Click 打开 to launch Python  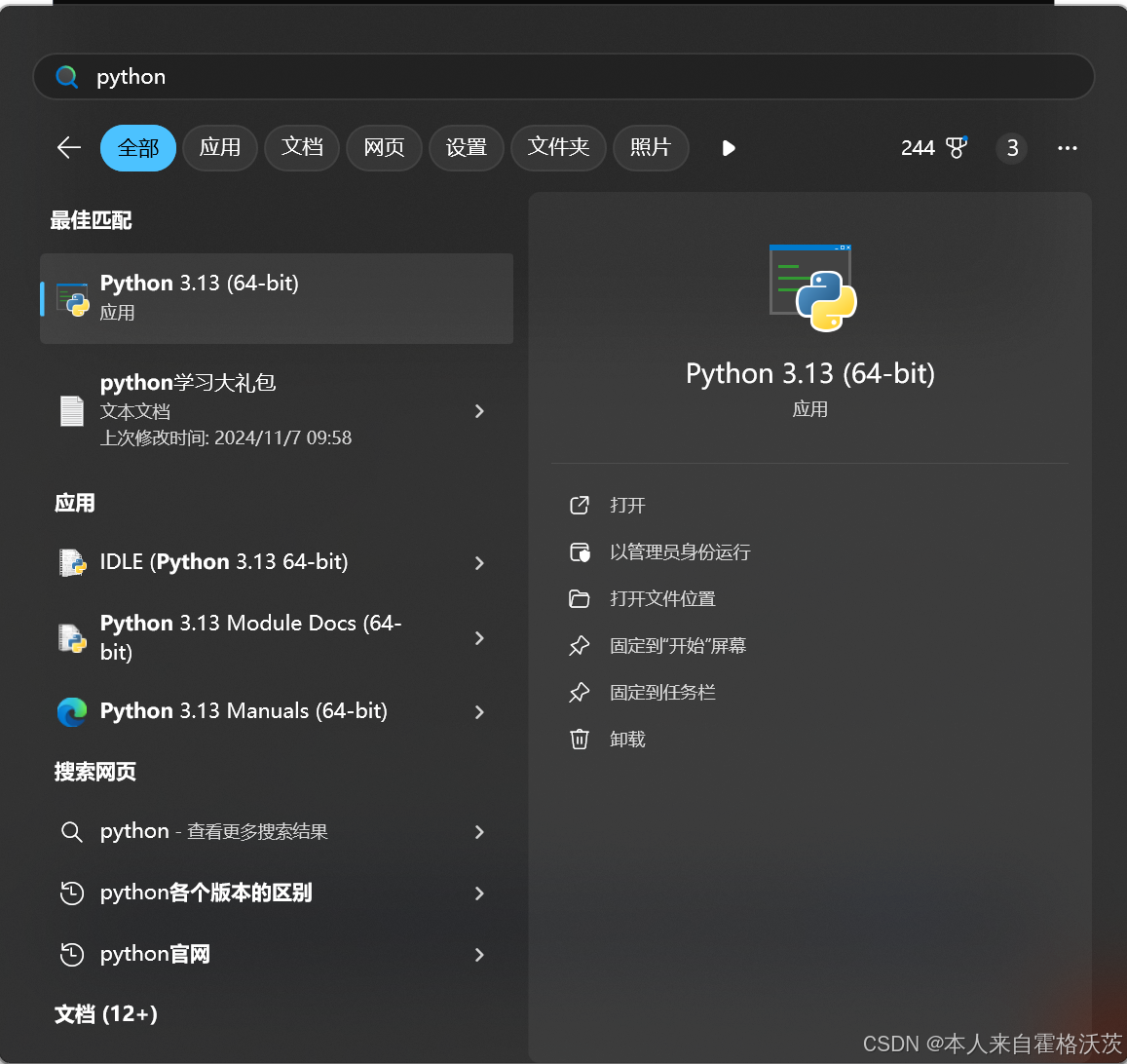click(627, 506)
